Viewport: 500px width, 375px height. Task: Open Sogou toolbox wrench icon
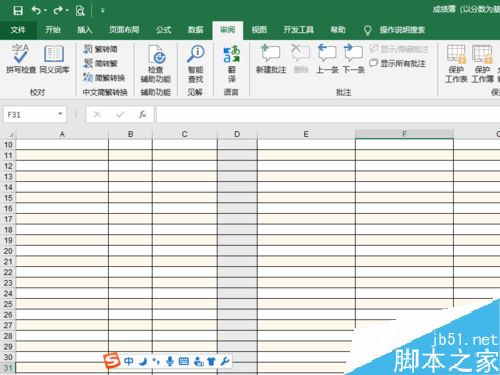[x=225, y=361]
